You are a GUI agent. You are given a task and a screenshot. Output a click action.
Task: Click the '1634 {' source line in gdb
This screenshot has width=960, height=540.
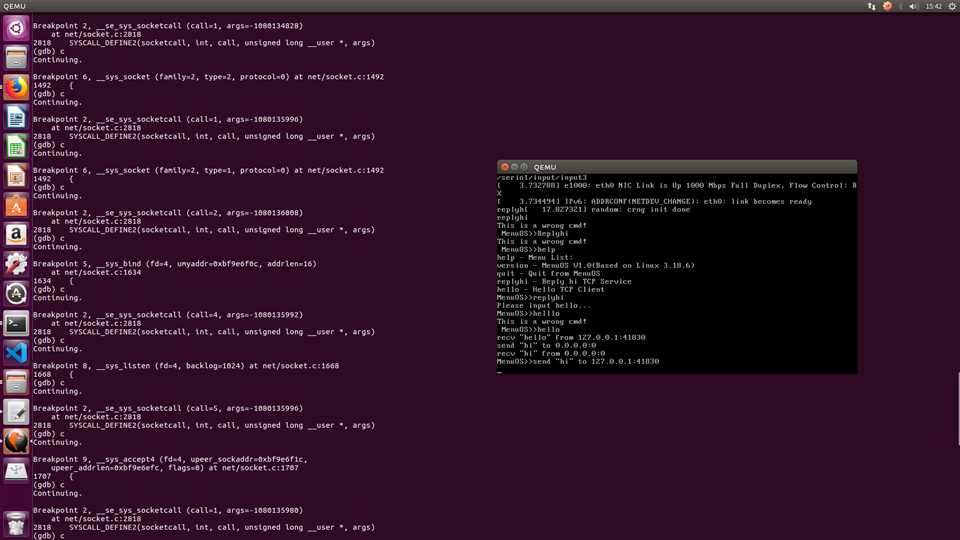[x=53, y=281]
